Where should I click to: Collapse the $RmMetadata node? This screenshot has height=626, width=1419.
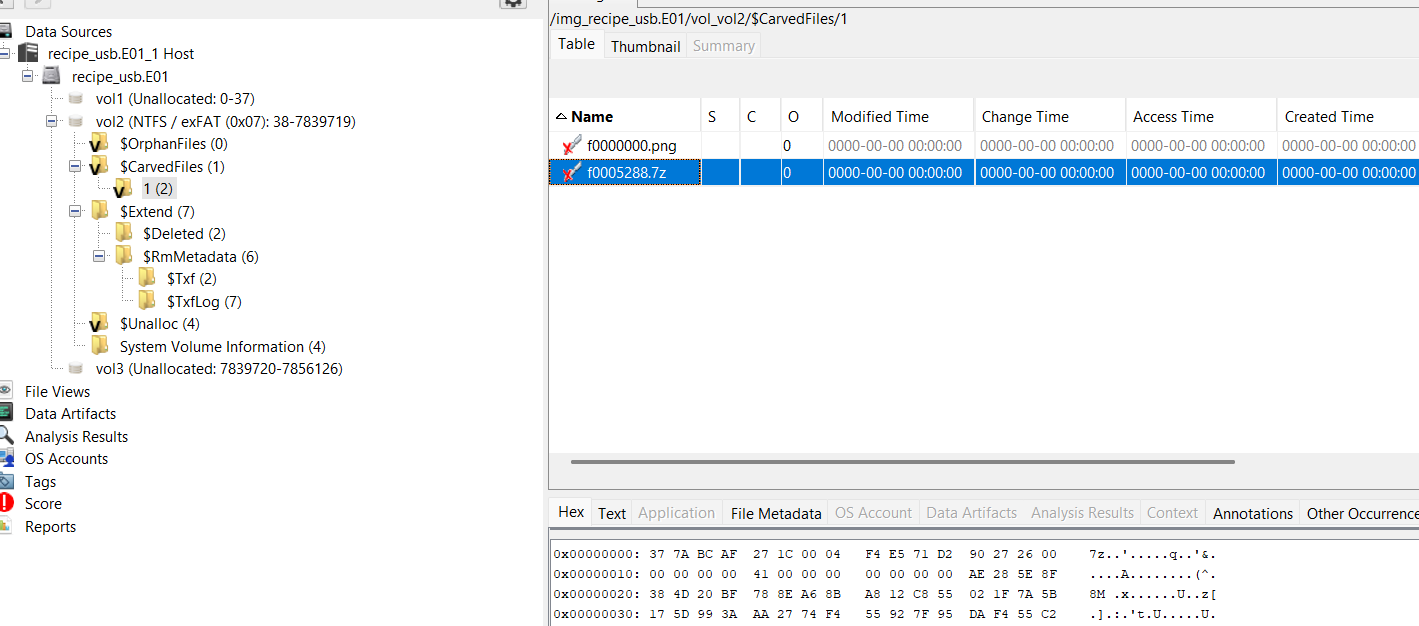pos(99,256)
